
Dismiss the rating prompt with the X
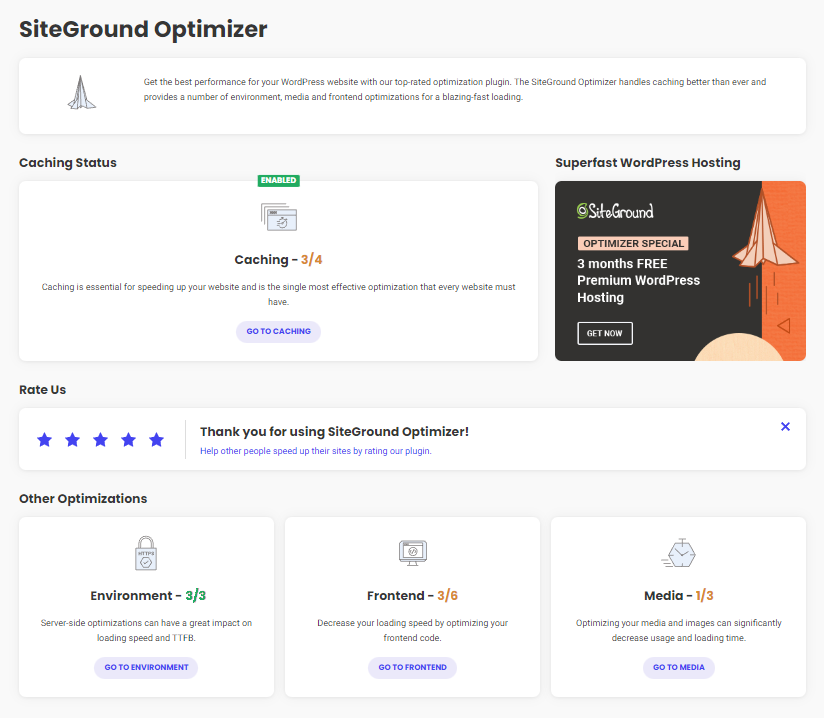point(785,426)
